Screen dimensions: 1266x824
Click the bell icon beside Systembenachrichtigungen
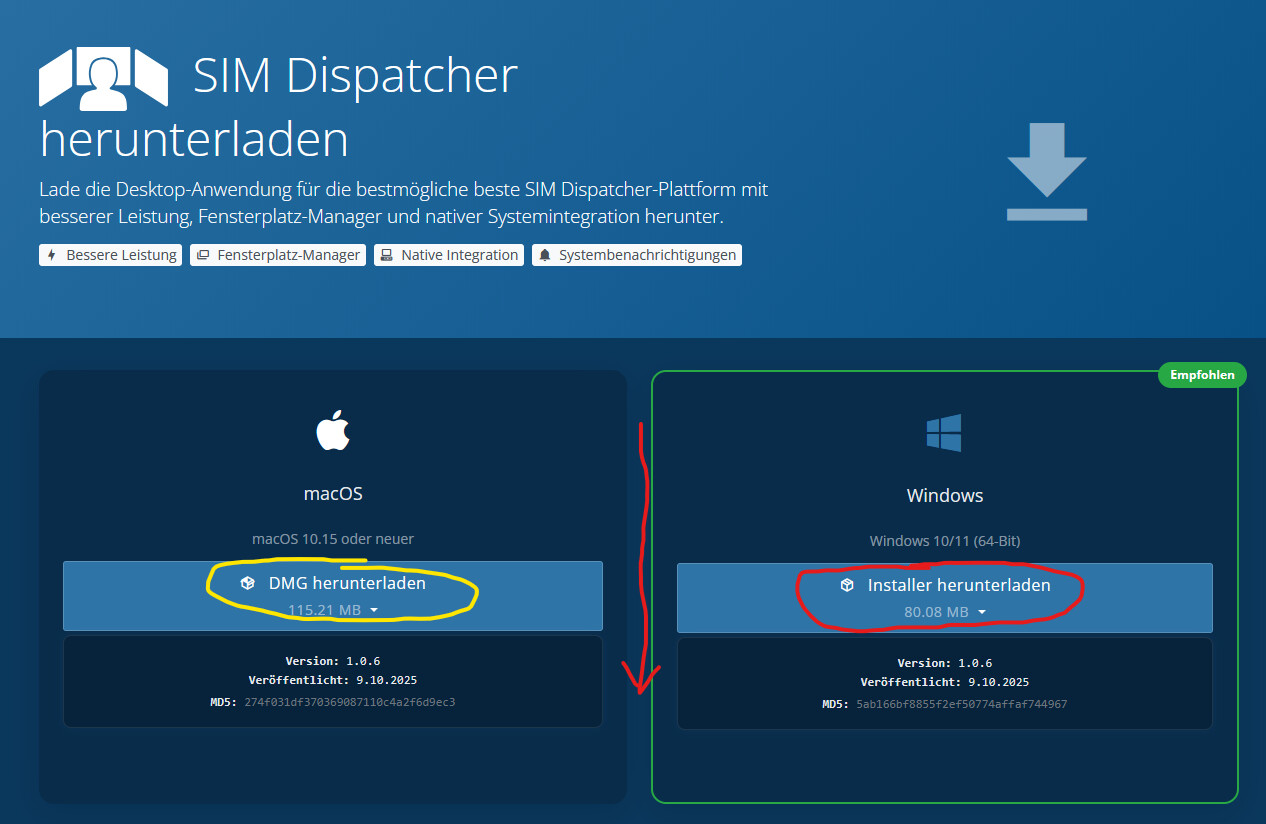click(x=545, y=255)
